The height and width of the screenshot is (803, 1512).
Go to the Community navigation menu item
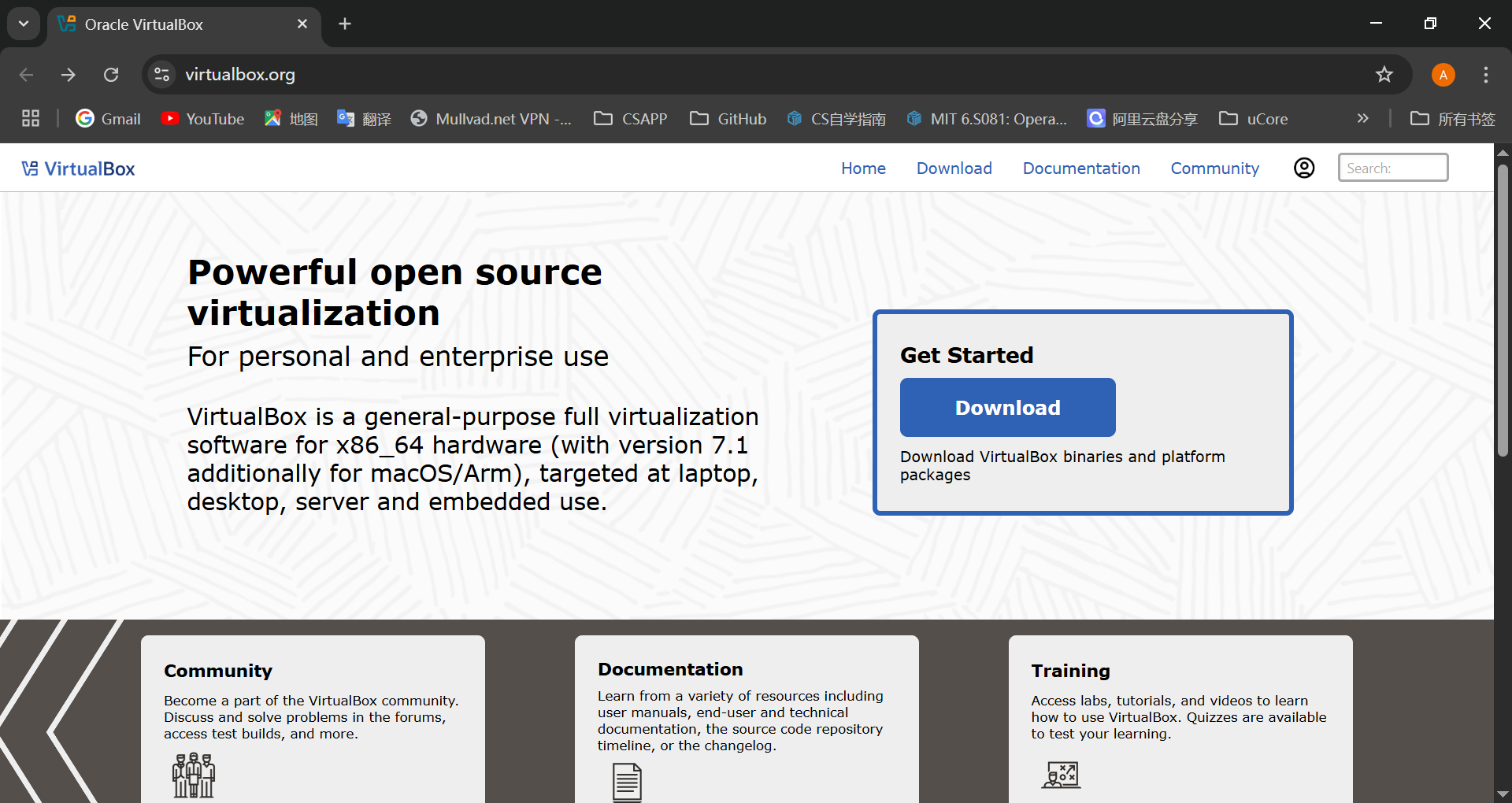pos(1214,168)
